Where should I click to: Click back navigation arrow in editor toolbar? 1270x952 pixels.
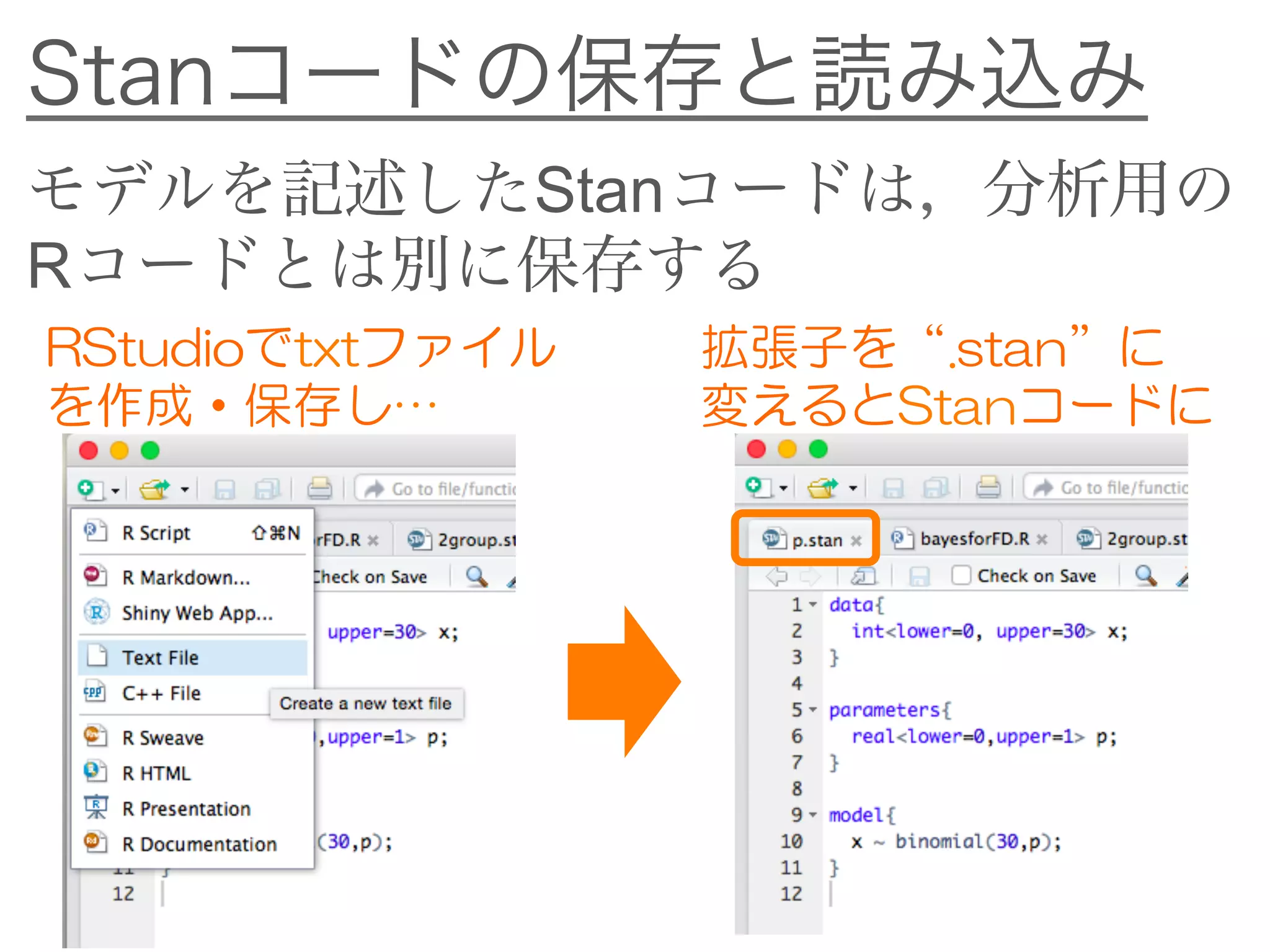(776, 576)
